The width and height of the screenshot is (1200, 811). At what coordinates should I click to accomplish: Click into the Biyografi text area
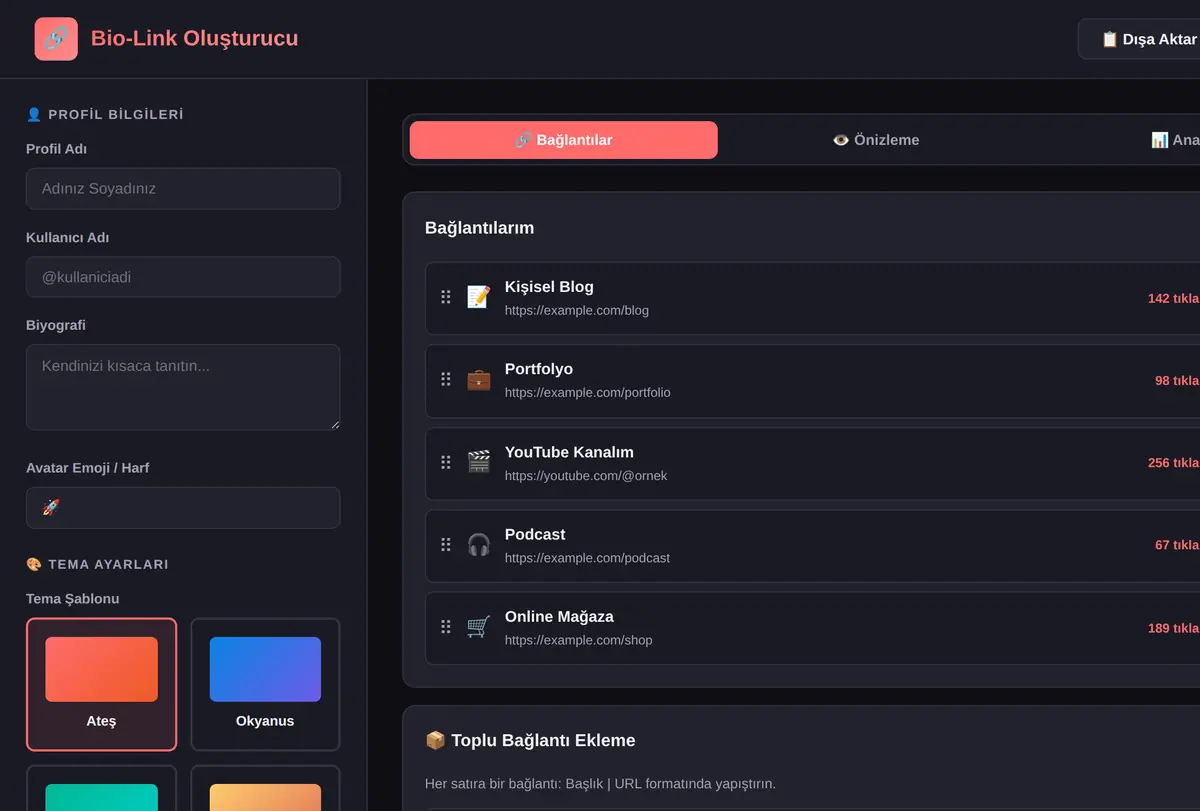tap(183, 387)
